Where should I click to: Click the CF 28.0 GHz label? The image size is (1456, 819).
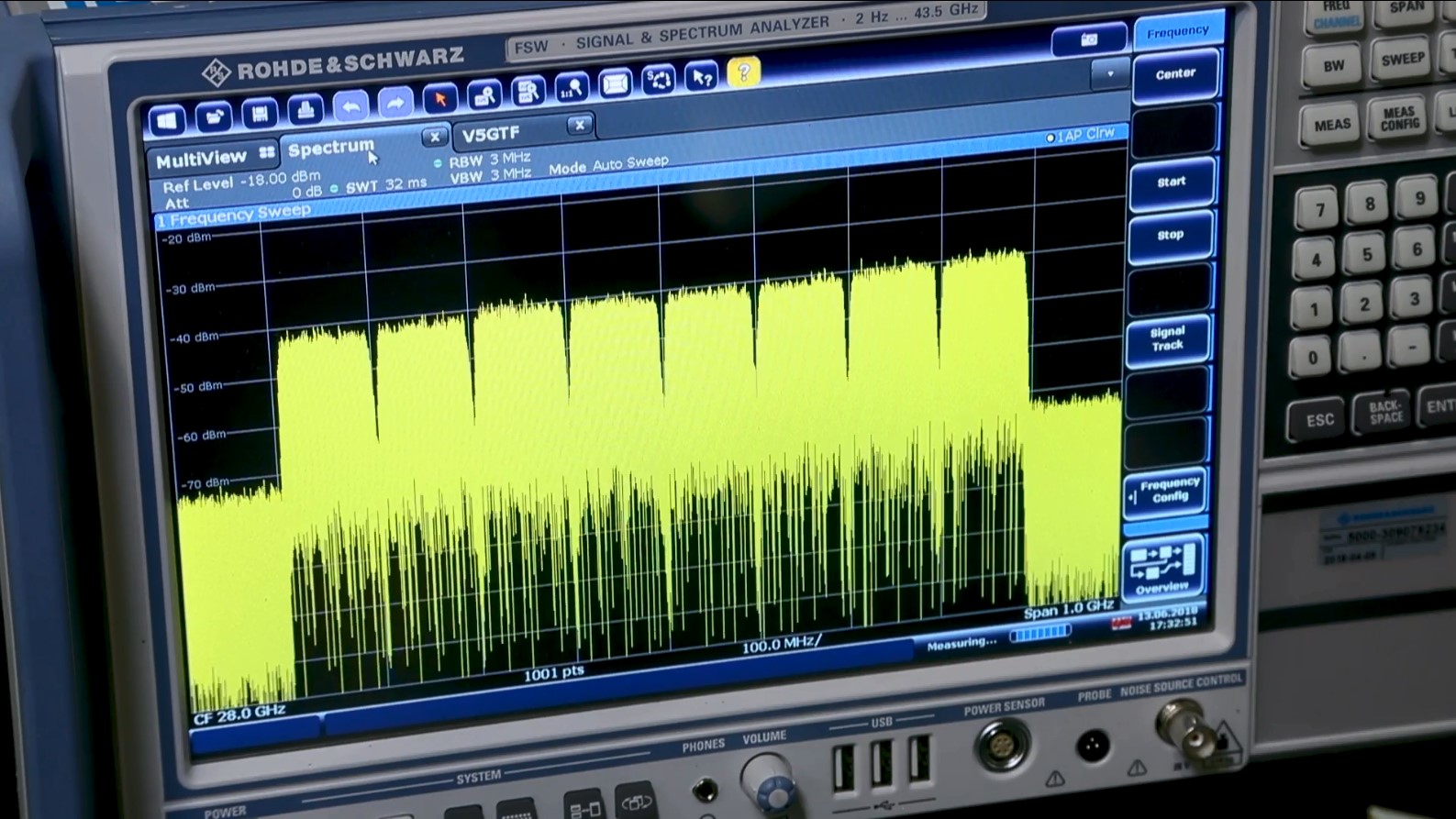pos(239,714)
